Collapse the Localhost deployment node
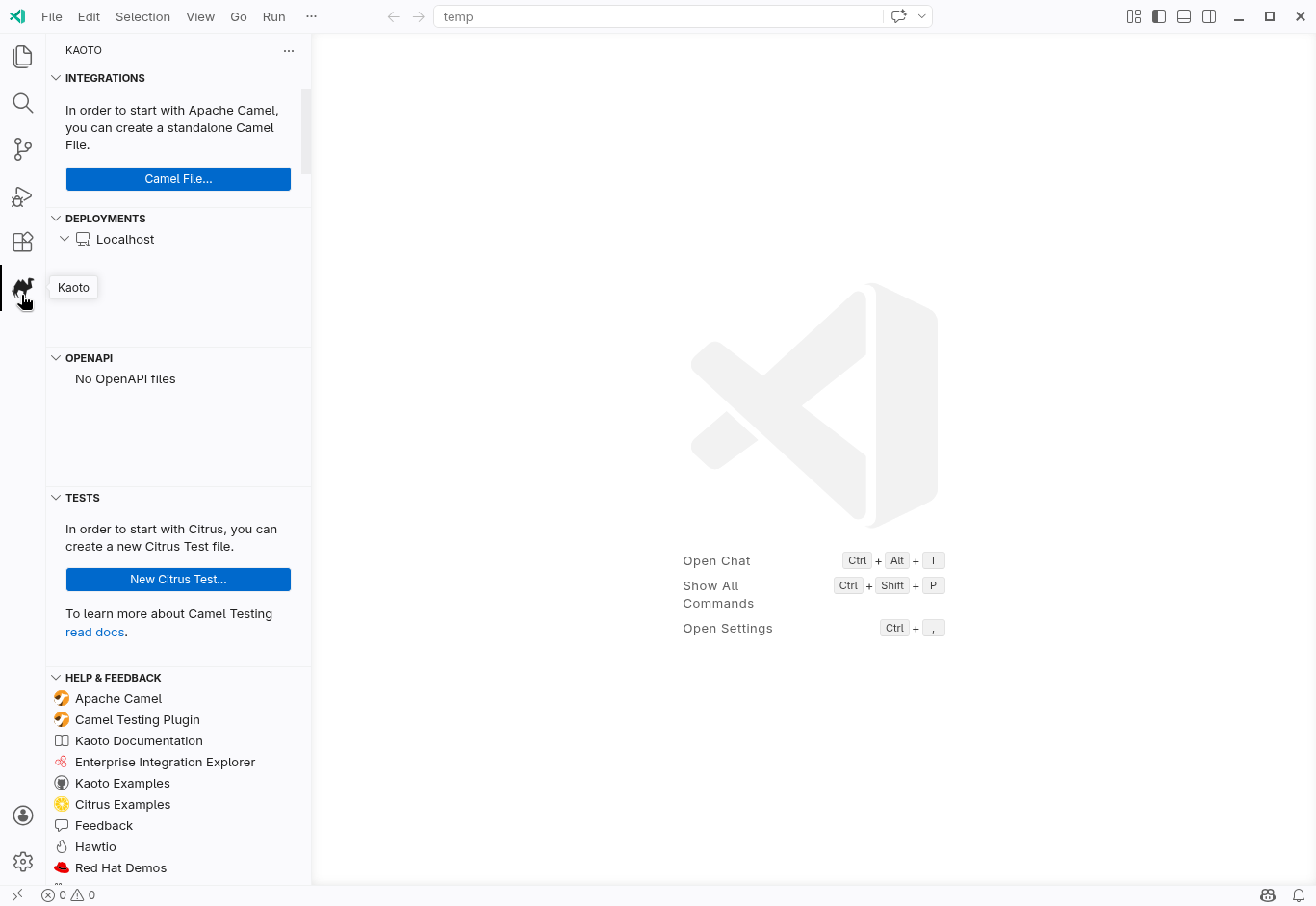The image size is (1316, 906). tap(65, 239)
